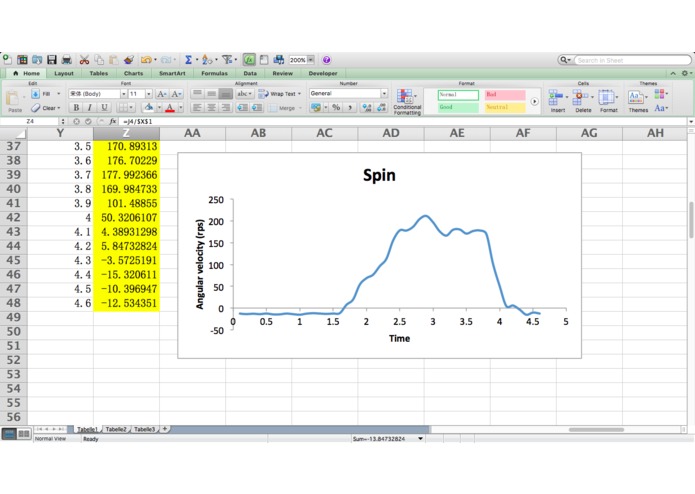
Task: Toggle top vertical alignment
Action: [197, 93]
